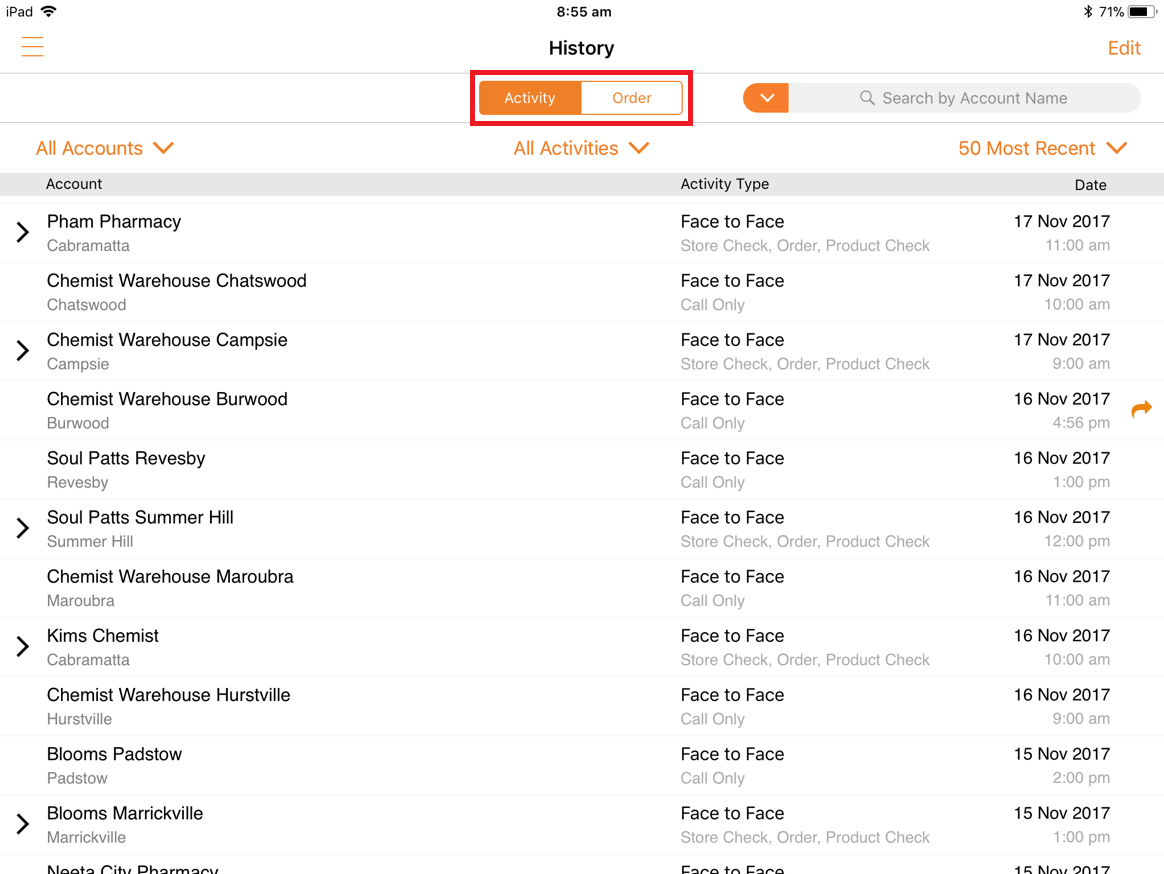Select Pham Pharmacy account name
This screenshot has width=1164, height=874.
[114, 222]
